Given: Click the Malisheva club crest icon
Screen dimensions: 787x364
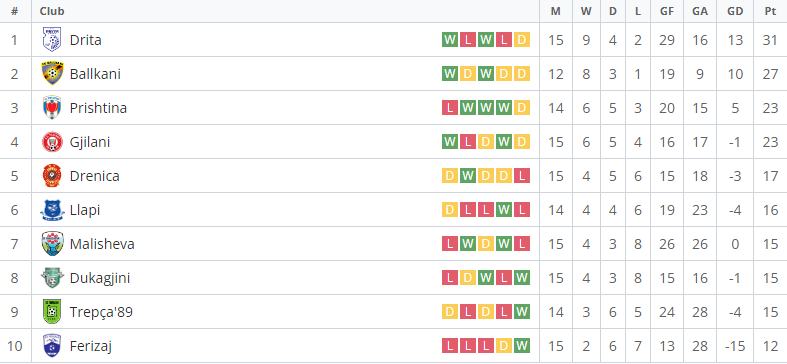Looking at the screenshot, I should (x=52, y=244).
